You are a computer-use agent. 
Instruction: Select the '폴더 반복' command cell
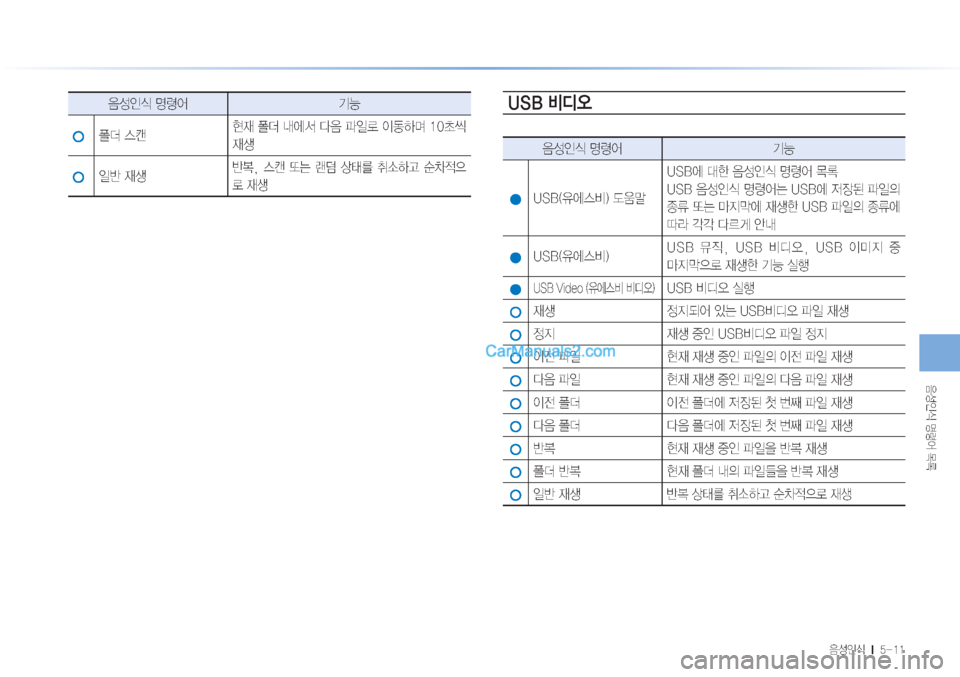pos(557,471)
